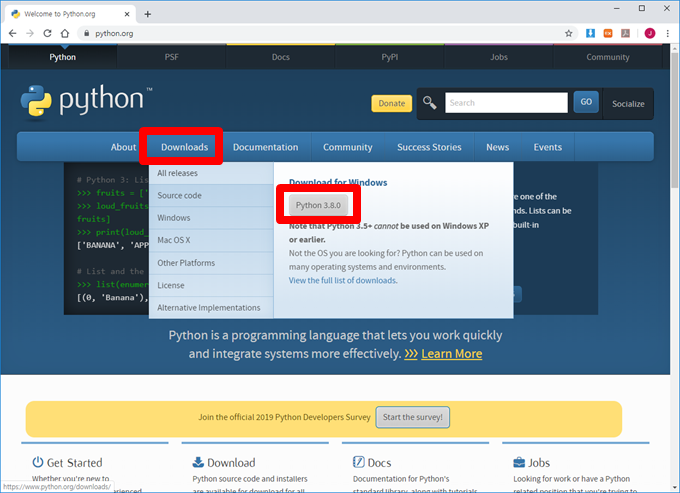Screen dimensions: 680x493
Task: Click the browser forward arrow
Action: click(30, 33)
